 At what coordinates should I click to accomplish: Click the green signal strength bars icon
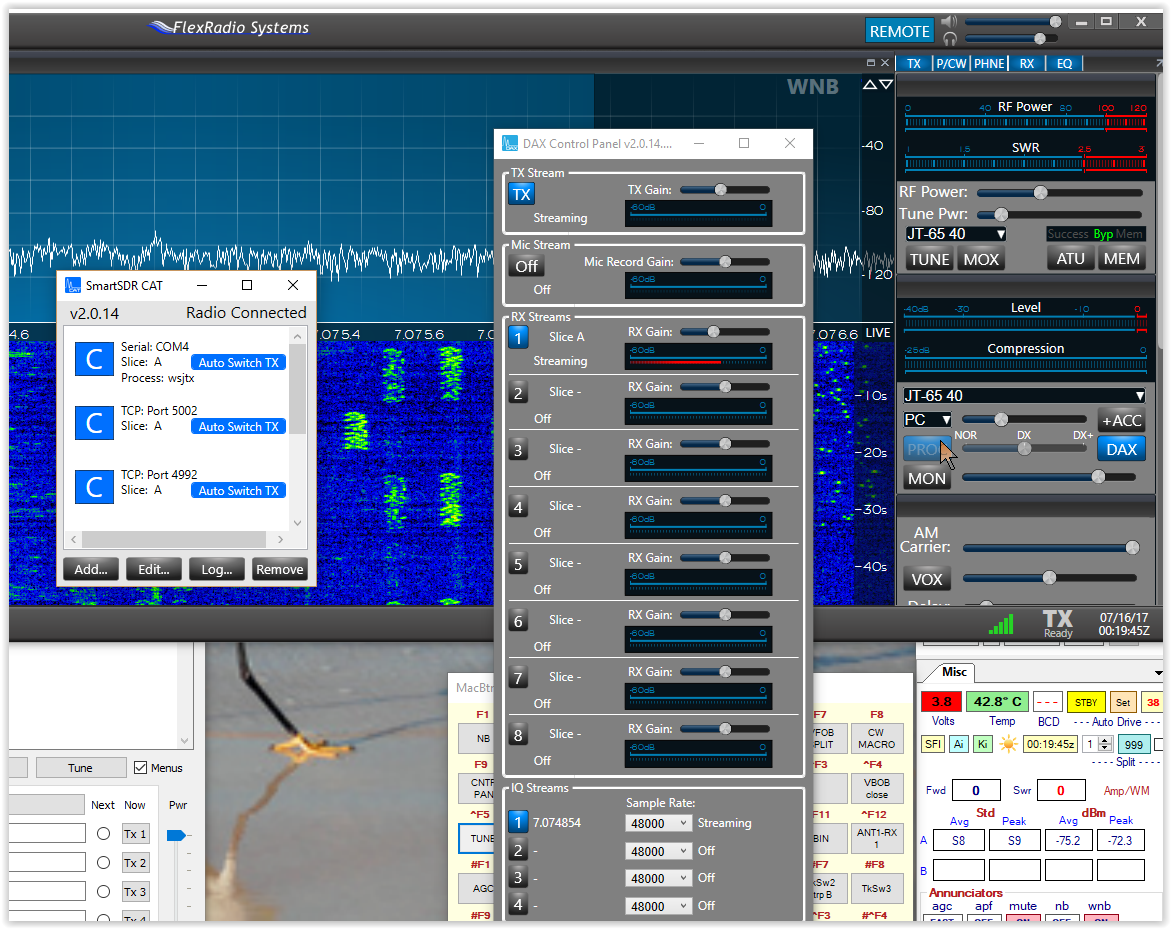1001,623
